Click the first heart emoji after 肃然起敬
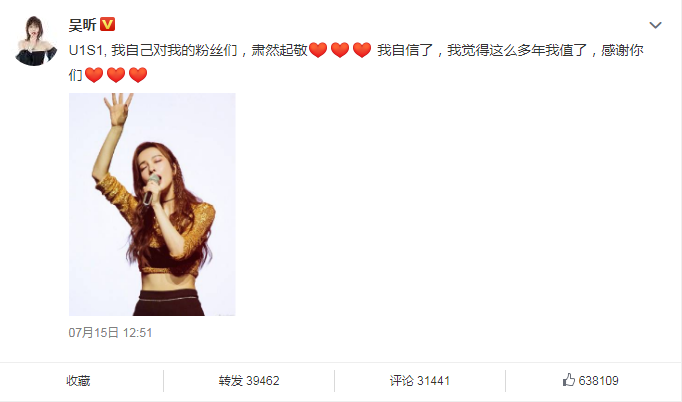 [x=318, y=50]
